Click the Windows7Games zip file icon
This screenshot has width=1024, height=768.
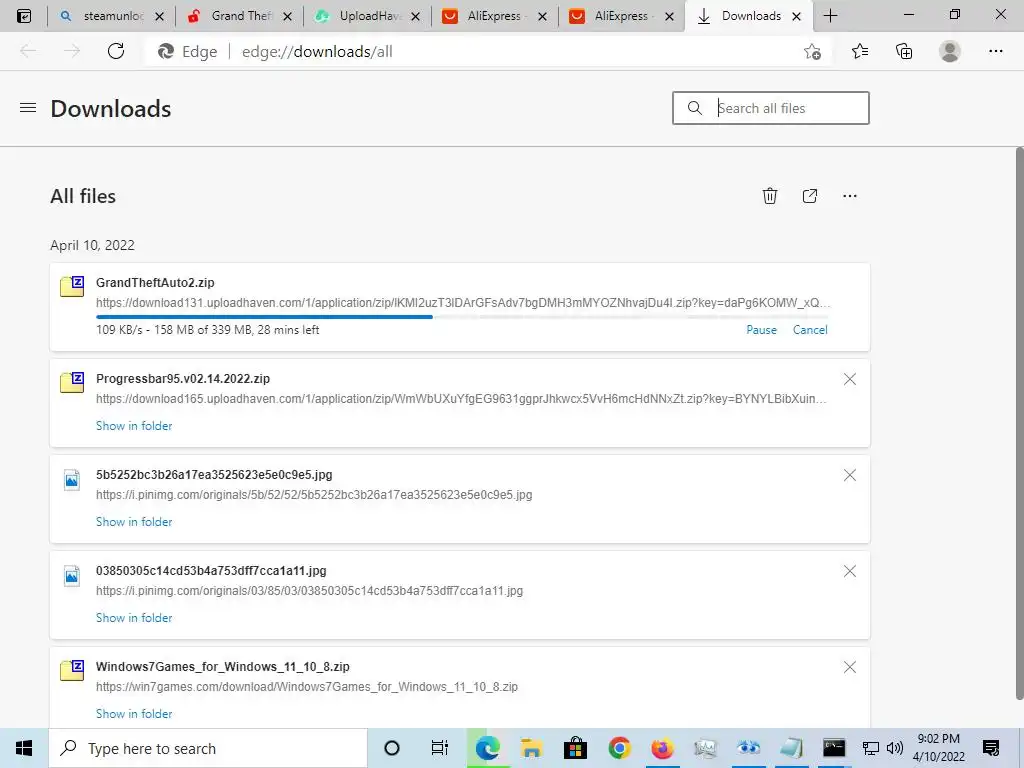coord(72,670)
